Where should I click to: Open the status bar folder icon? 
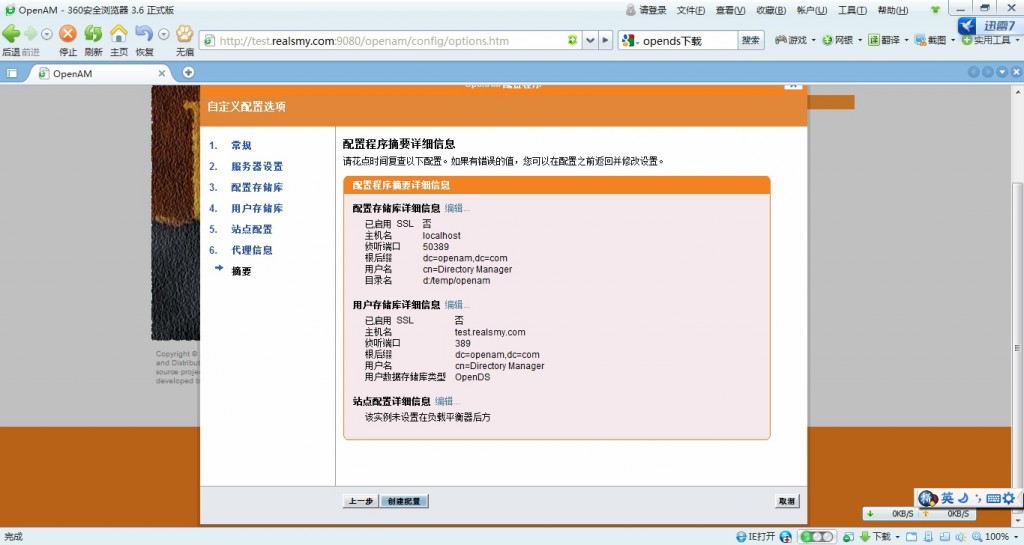[912, 537]
